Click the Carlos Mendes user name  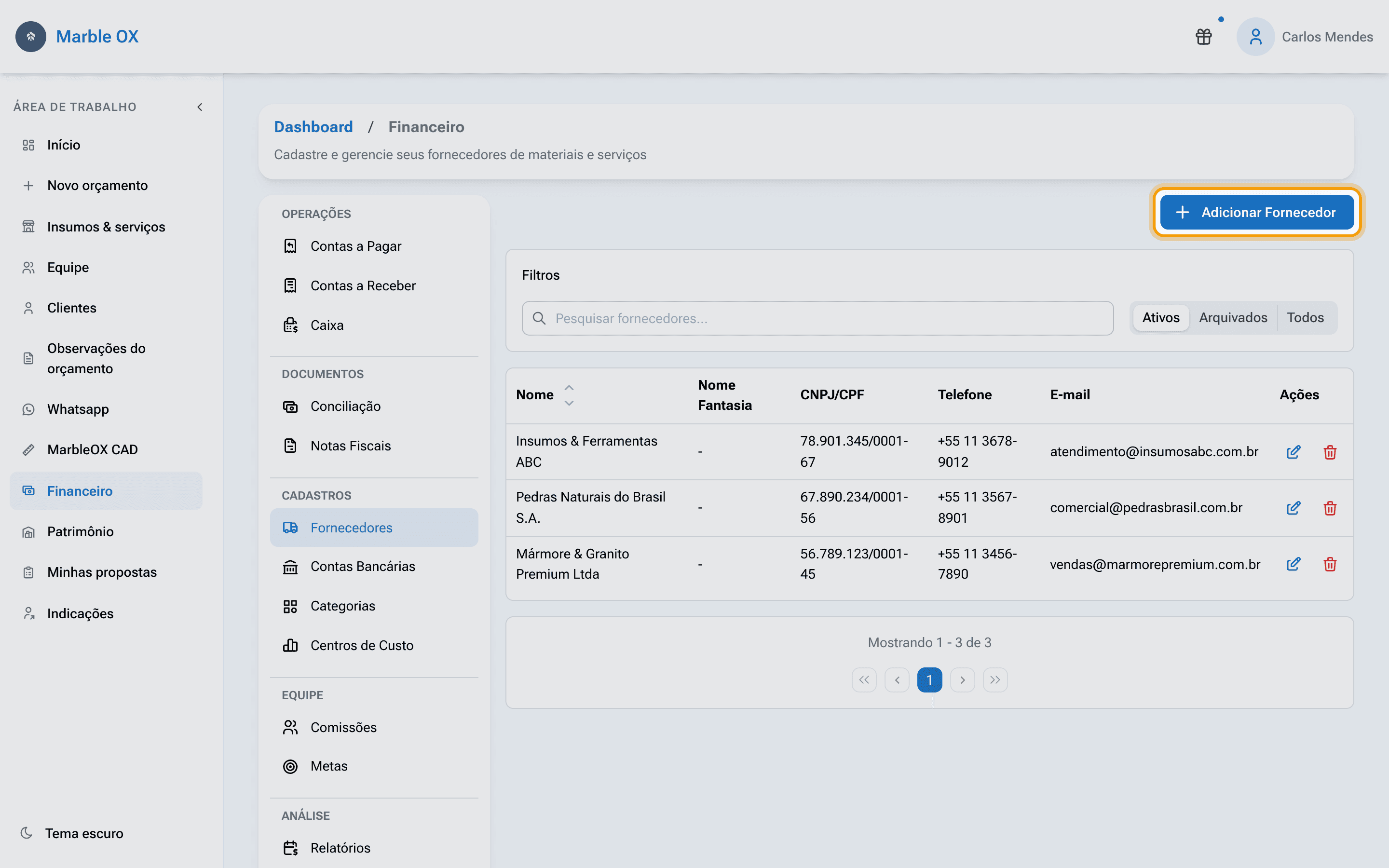(x=1327, y=37)
